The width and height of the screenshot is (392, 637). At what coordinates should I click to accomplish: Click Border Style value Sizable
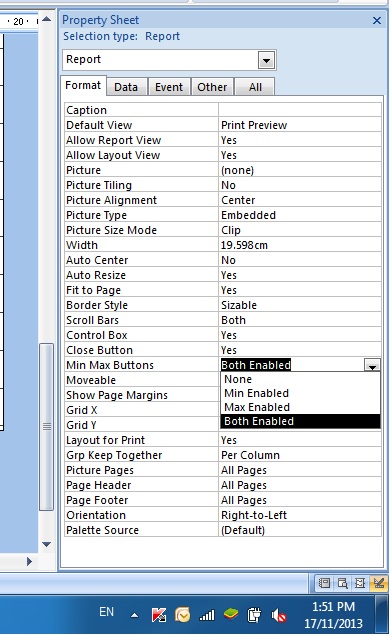click(x=300, y=306)
